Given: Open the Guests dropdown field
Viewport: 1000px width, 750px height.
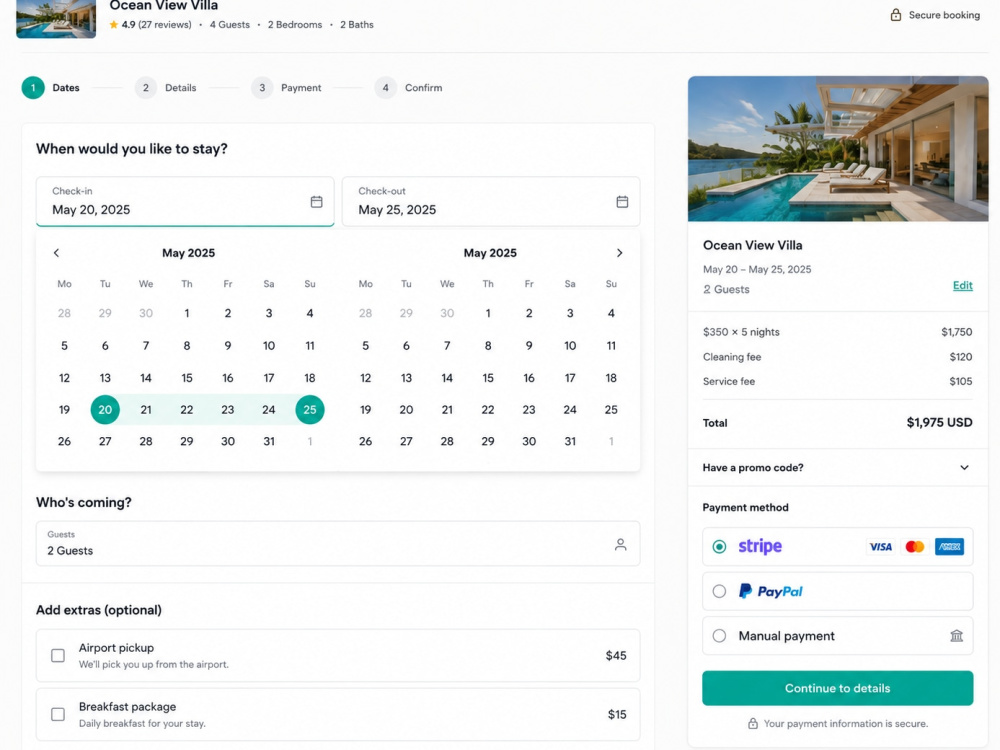Looking at the screenshot, I should tap(338, 544).
